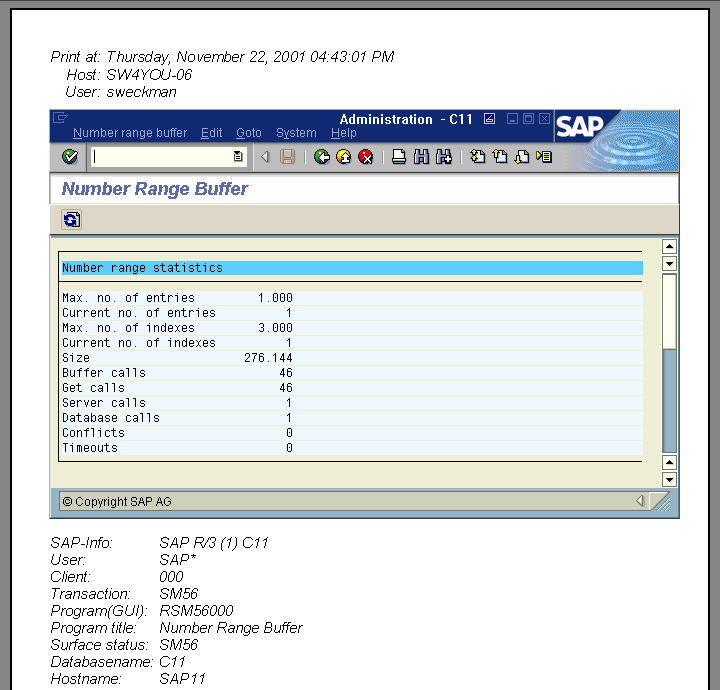This screenshot has width=720, height=690.
Task: Click Find Next binoculars-plus icon
Action: click(x=444, y=157)
